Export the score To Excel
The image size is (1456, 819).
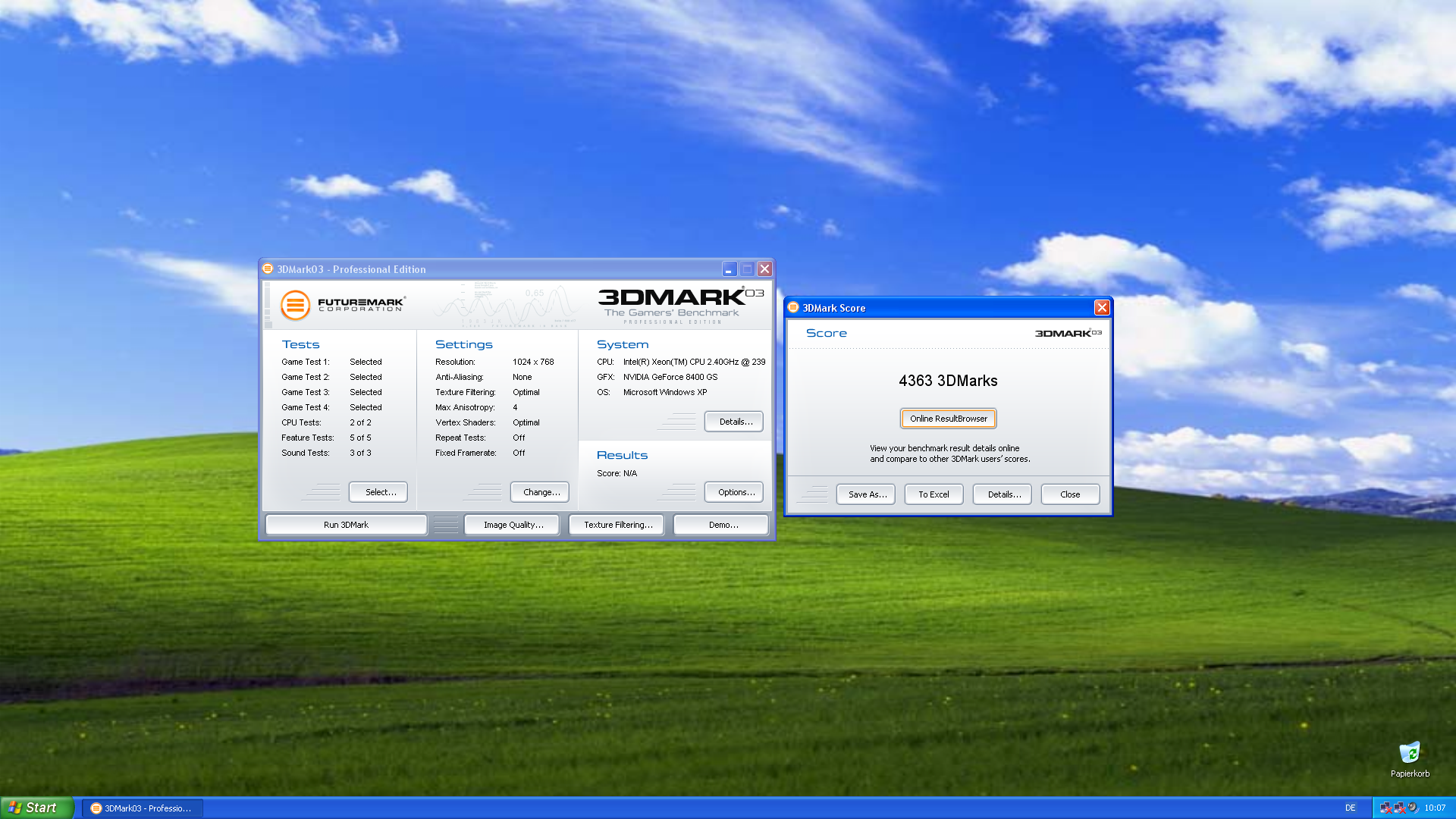934,494
